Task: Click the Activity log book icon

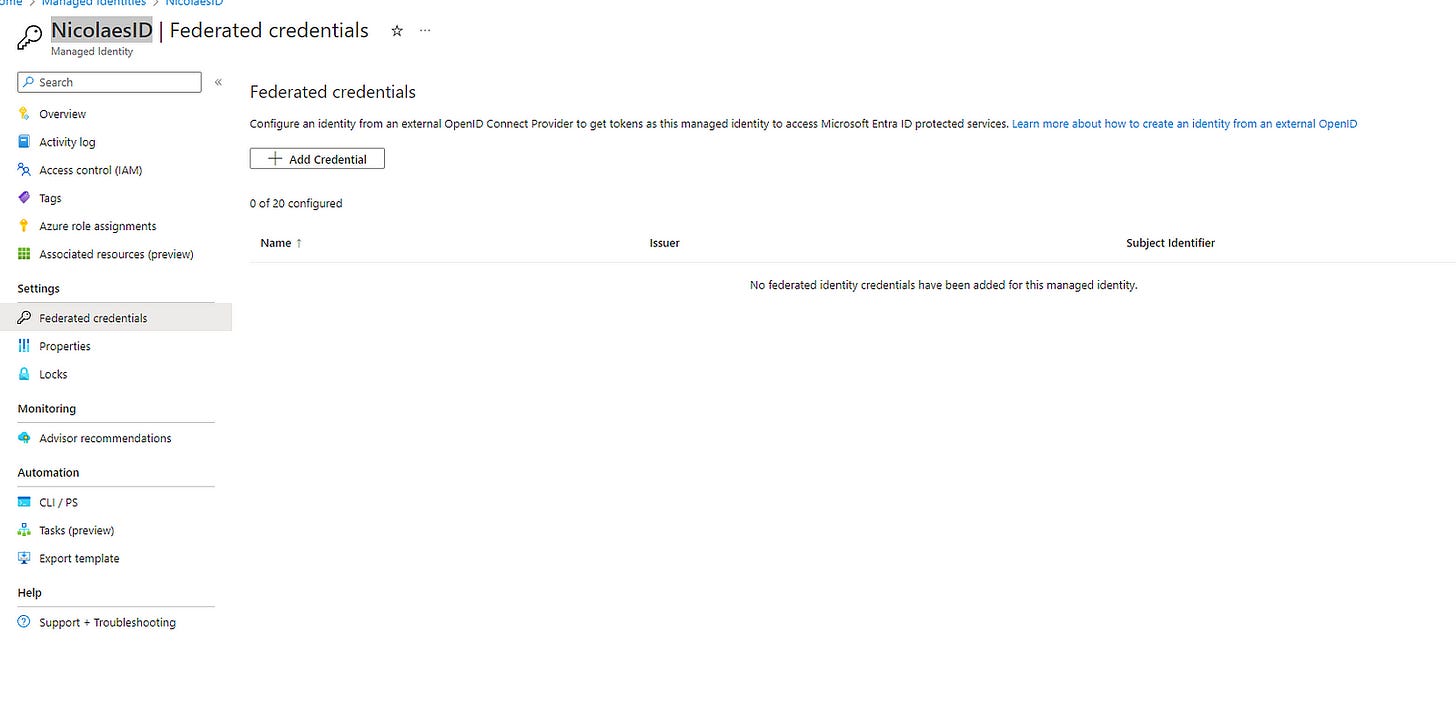Action: 24,142
